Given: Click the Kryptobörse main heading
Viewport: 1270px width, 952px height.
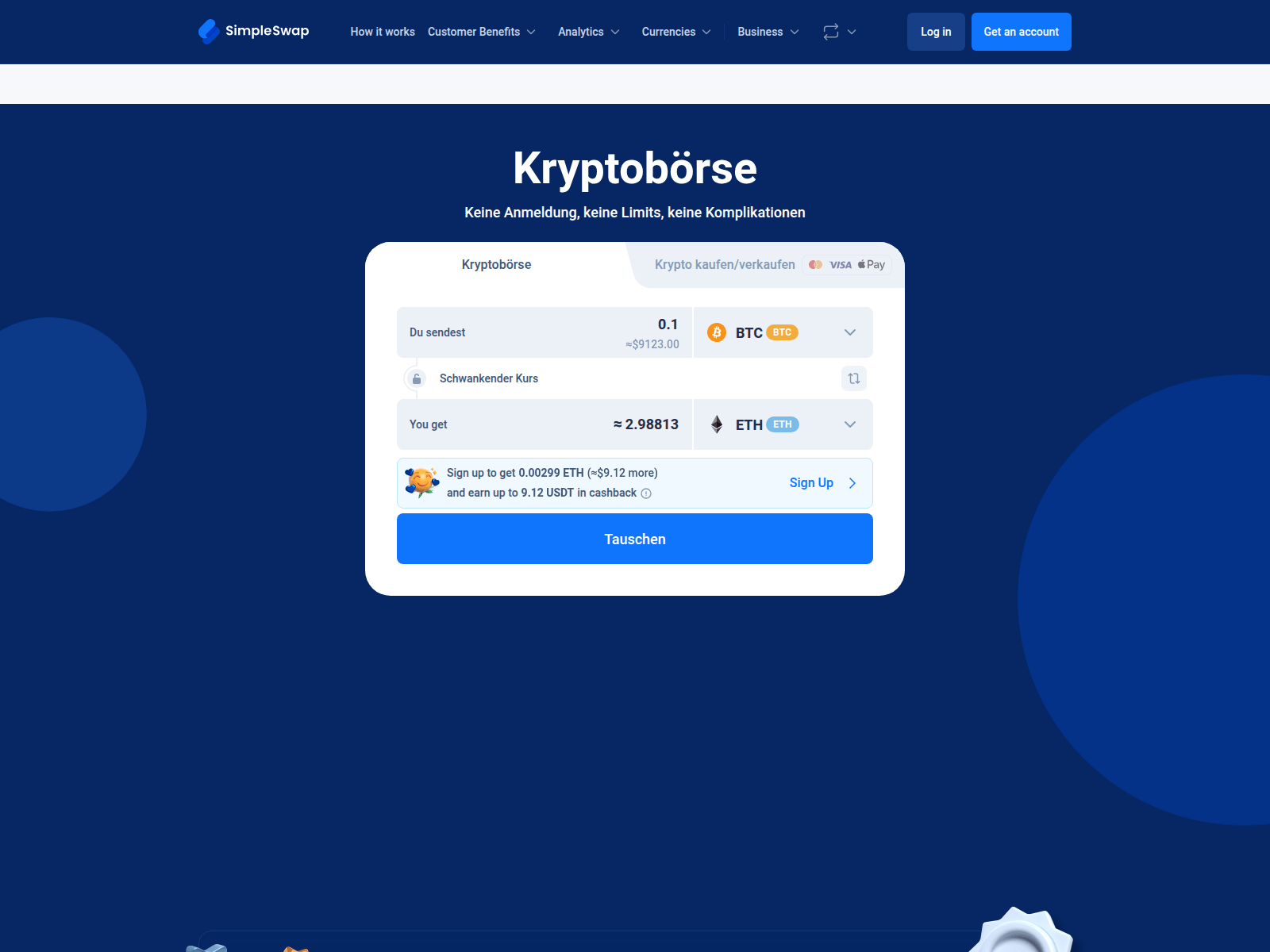Looking at the screenshot, I should 635,168.
